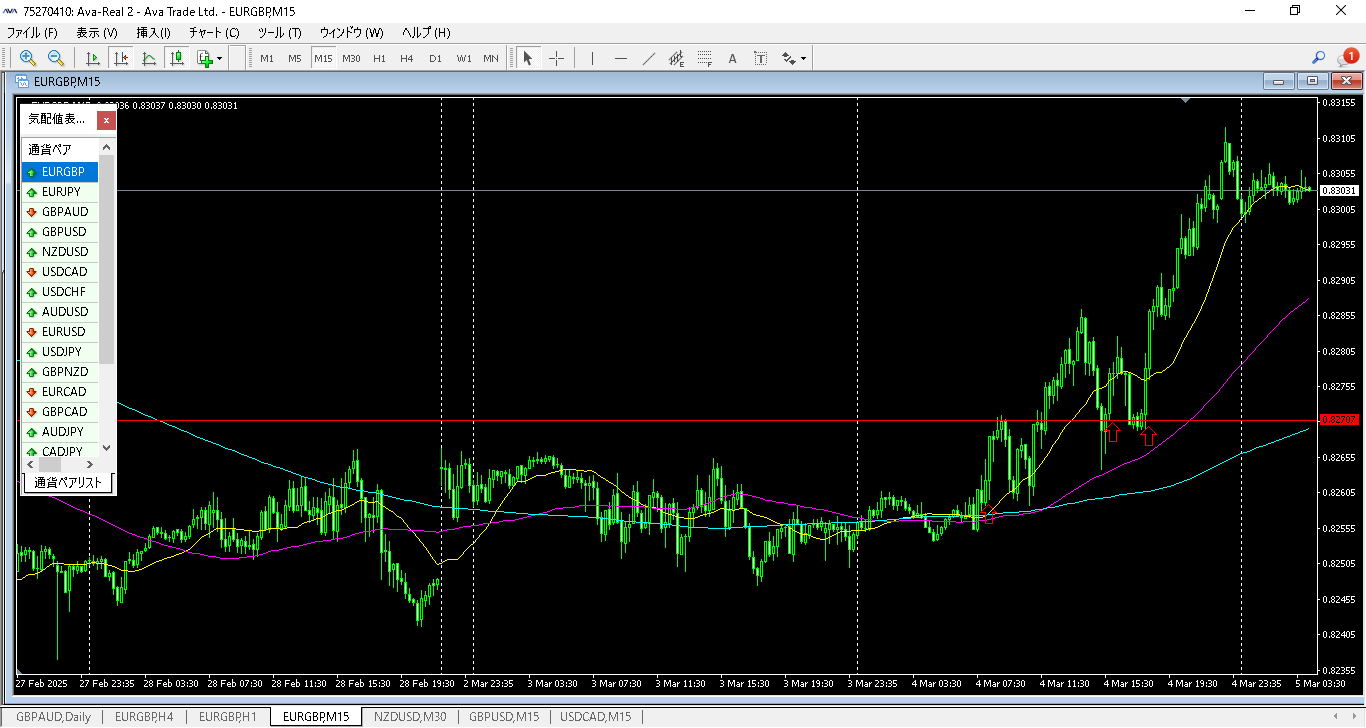
Task: Select GBPNZD in the market watch
Action: (x=60, y=372)
